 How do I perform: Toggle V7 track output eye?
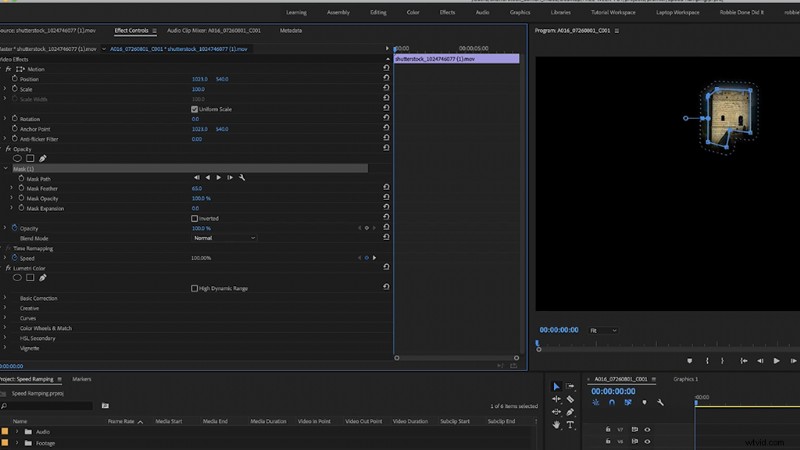pos(647,430)
